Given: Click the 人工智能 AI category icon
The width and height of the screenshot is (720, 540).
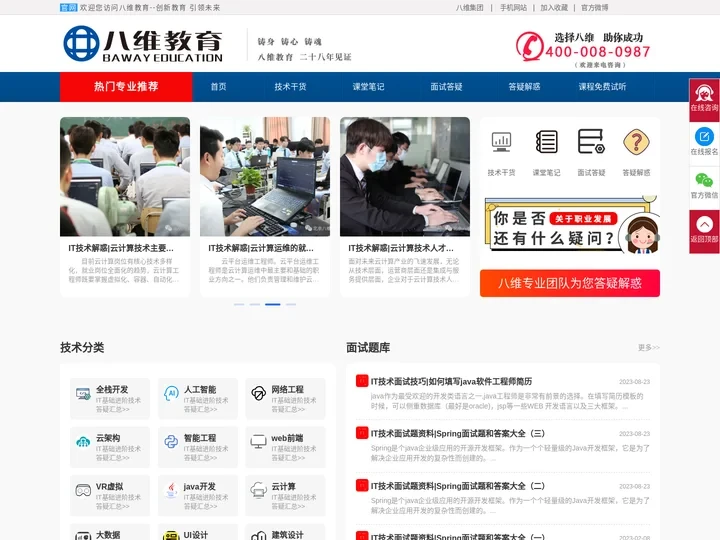Looking at the screenshot, I should click(x=171, y=394).
